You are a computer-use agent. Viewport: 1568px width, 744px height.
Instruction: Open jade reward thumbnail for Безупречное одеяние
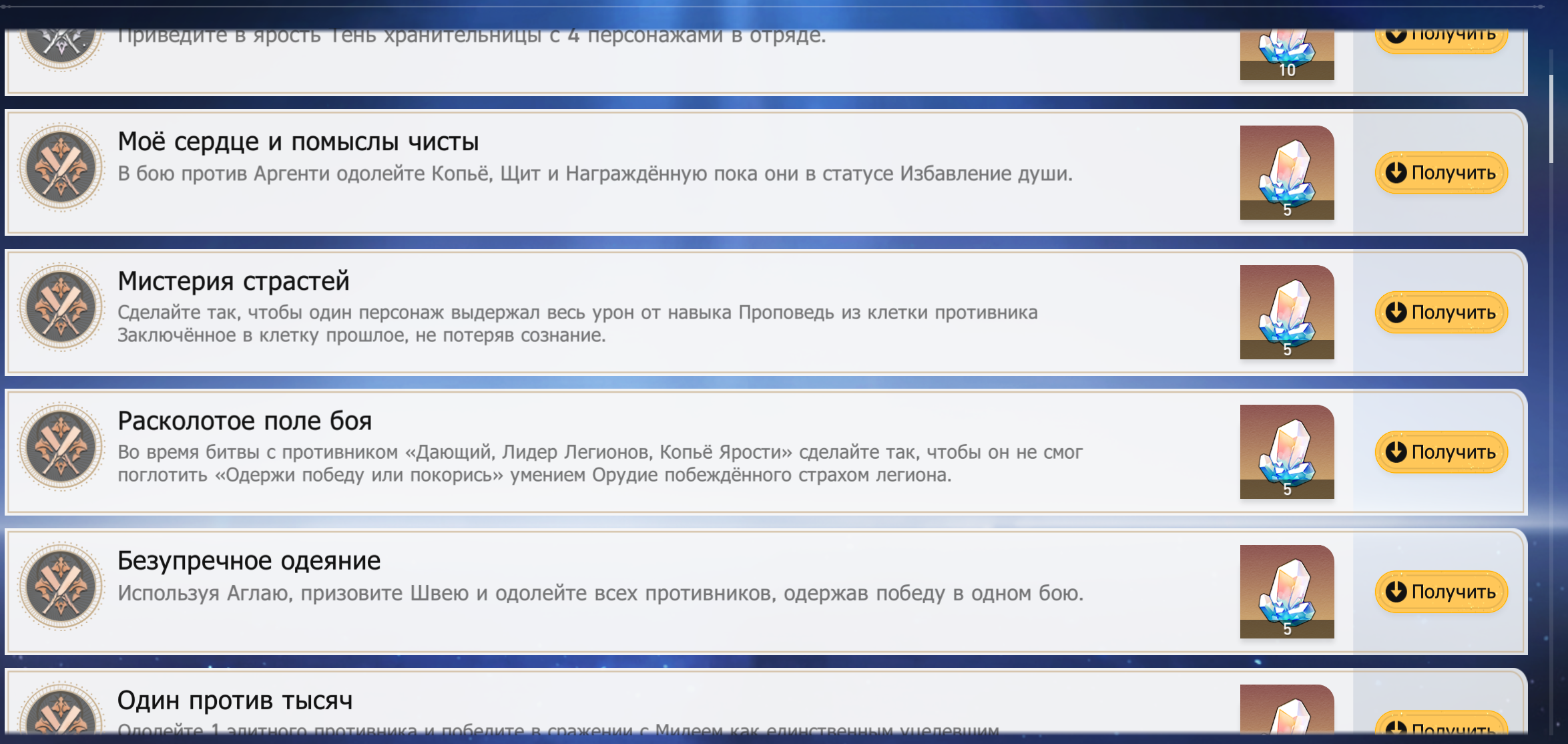pos(1286,591)
